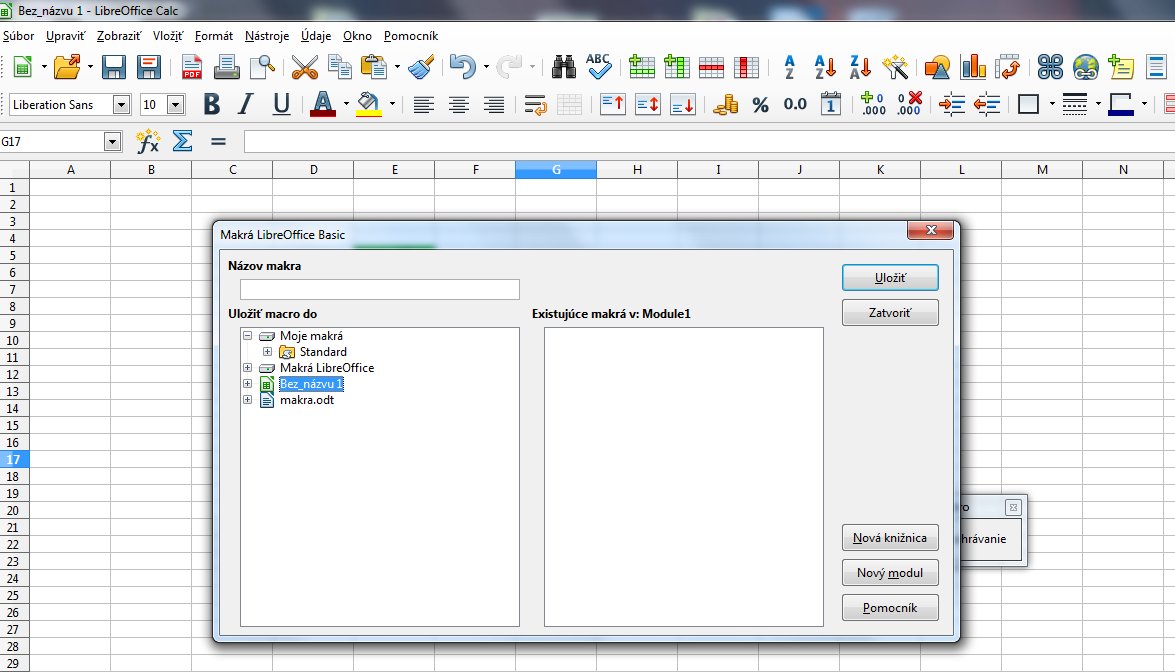This screenshot has height=672, width=1175.
Task: Insert a hyperlink with the globe icon
Action: [1085, 67]
